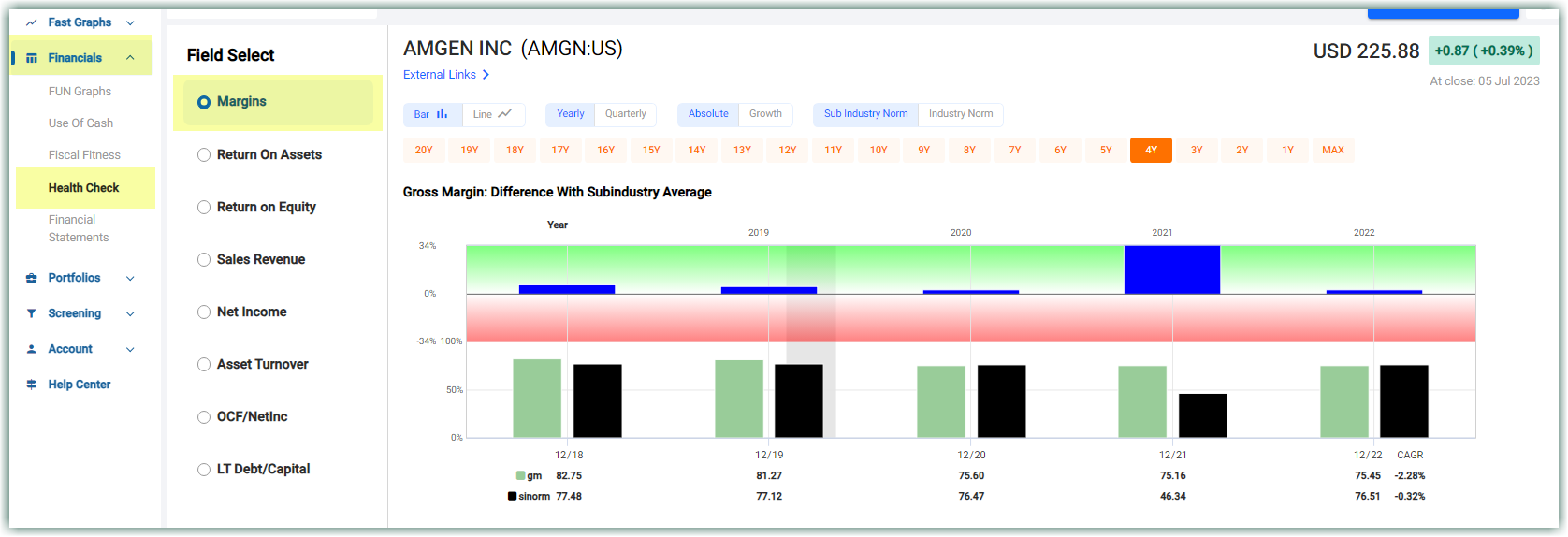Expand the Account menu chevron

[130, 349]
